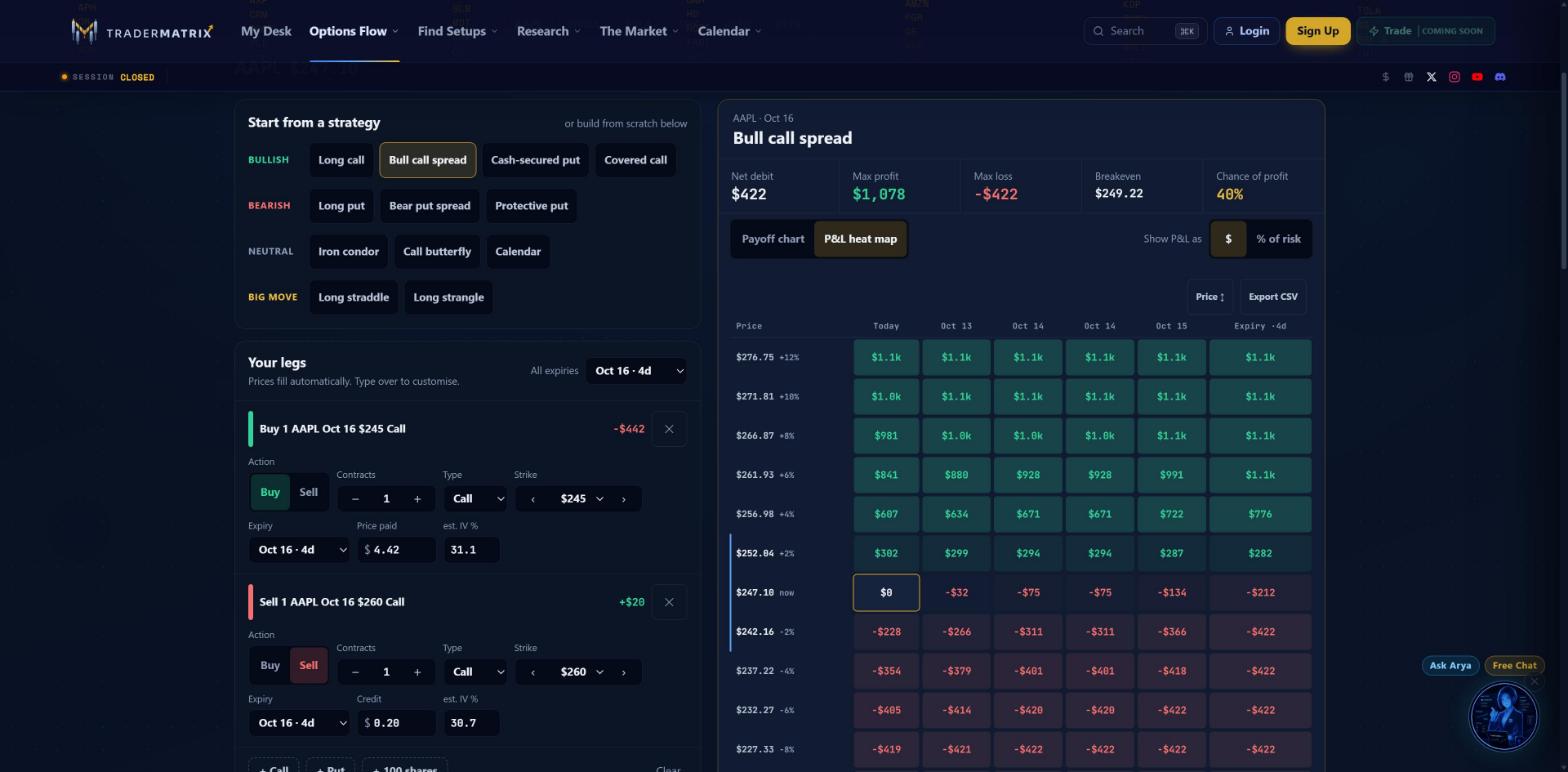Viewport: 1568px width, 772px height.
Task: Decrease contracts on the $260 Call leg
Action: 355,672
